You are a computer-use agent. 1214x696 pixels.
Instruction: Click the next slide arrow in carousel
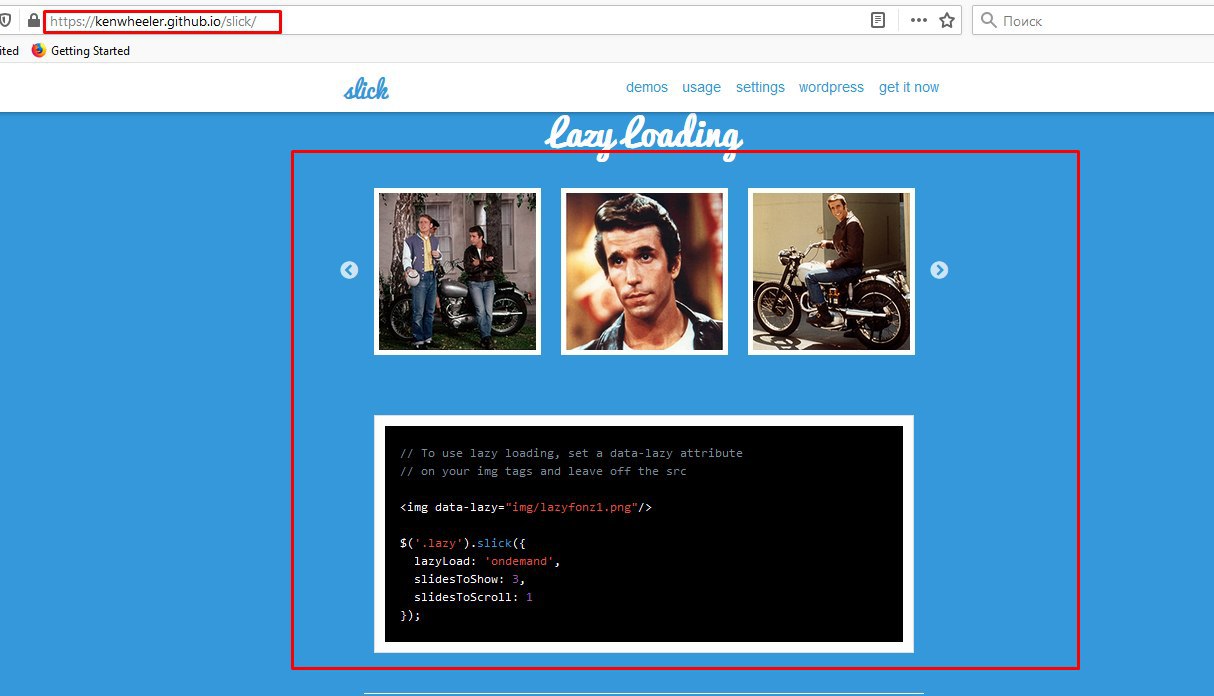tap(939, 270)
